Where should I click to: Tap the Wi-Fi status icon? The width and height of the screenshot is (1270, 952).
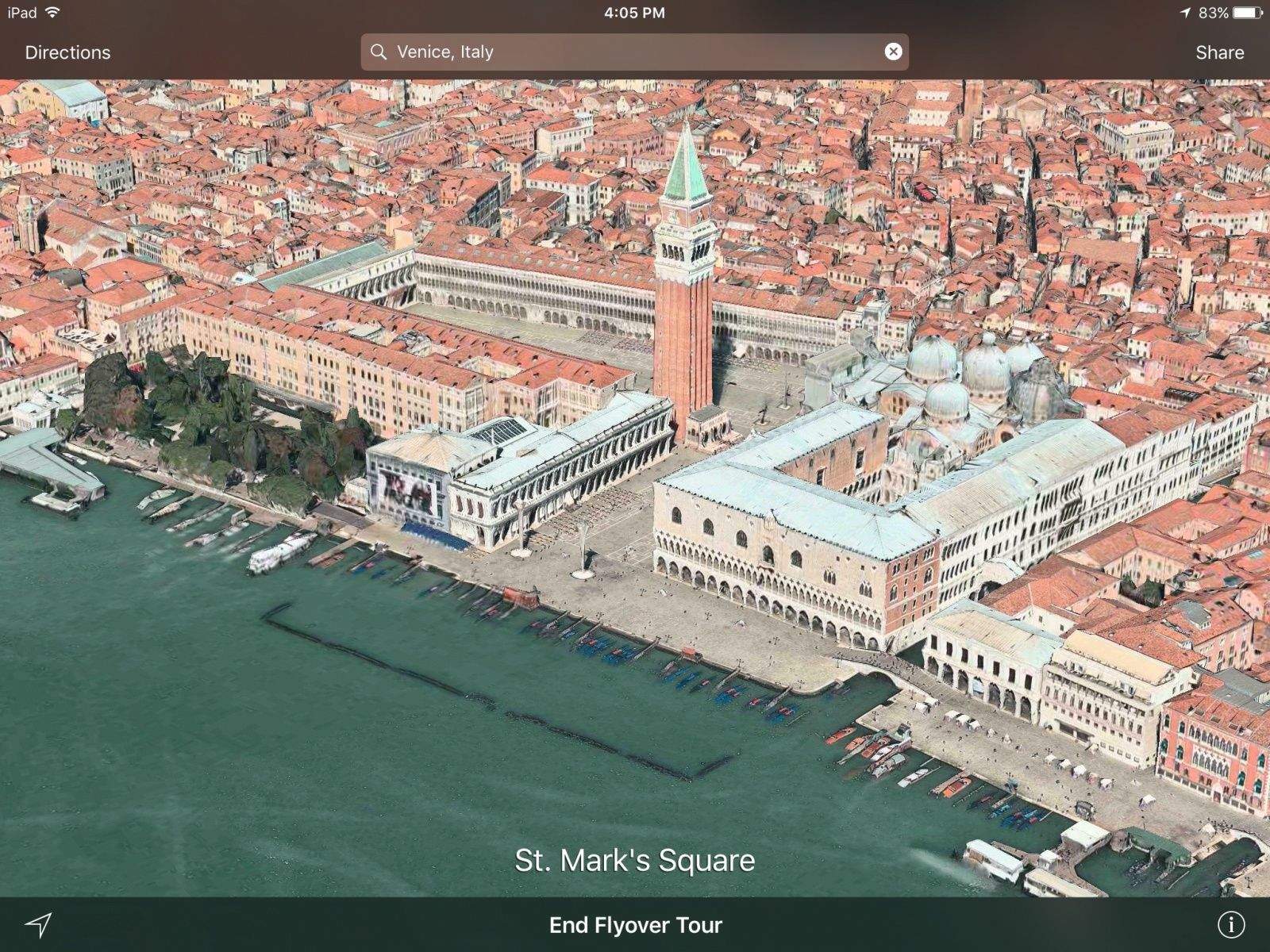52,13
